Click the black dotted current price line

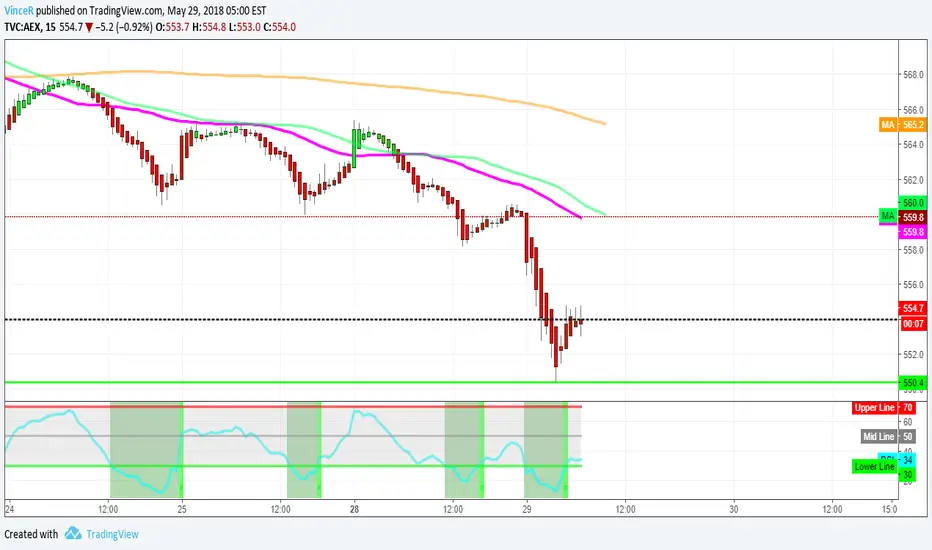452,319
